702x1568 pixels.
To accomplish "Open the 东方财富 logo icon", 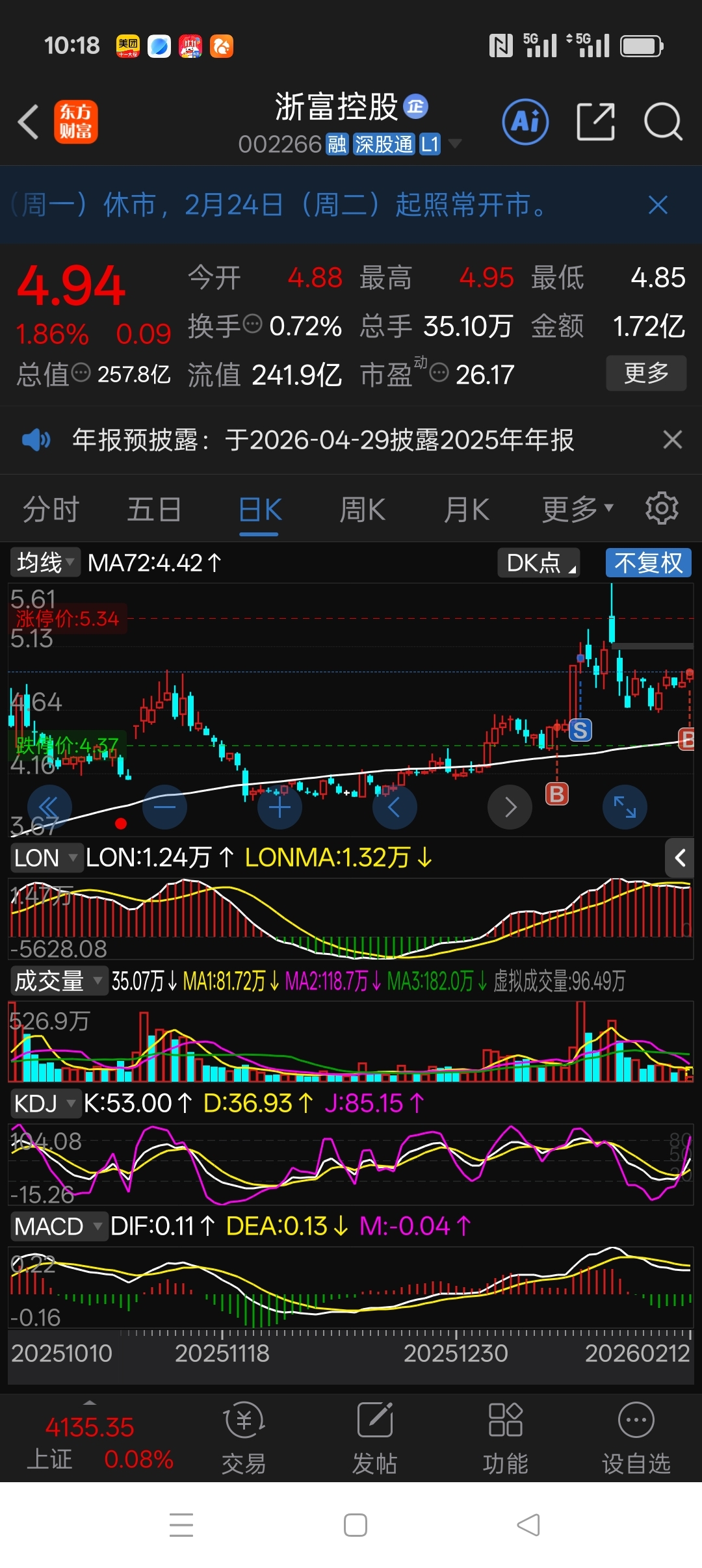I will pos(76,122).
